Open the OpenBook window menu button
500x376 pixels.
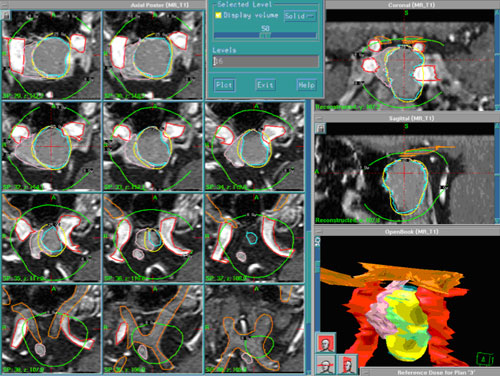tap(318, 231)
